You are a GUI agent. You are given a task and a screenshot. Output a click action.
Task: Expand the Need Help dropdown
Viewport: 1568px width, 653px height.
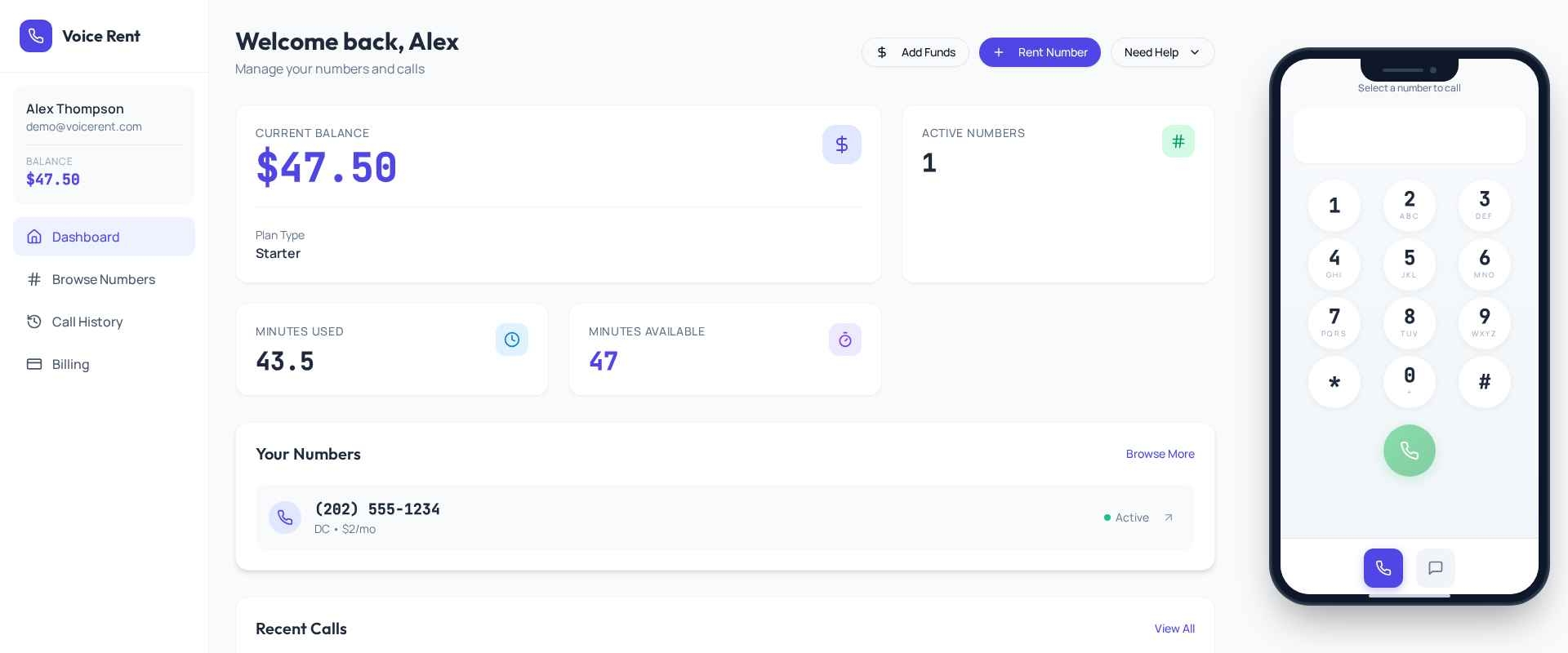click(1162, 52)
